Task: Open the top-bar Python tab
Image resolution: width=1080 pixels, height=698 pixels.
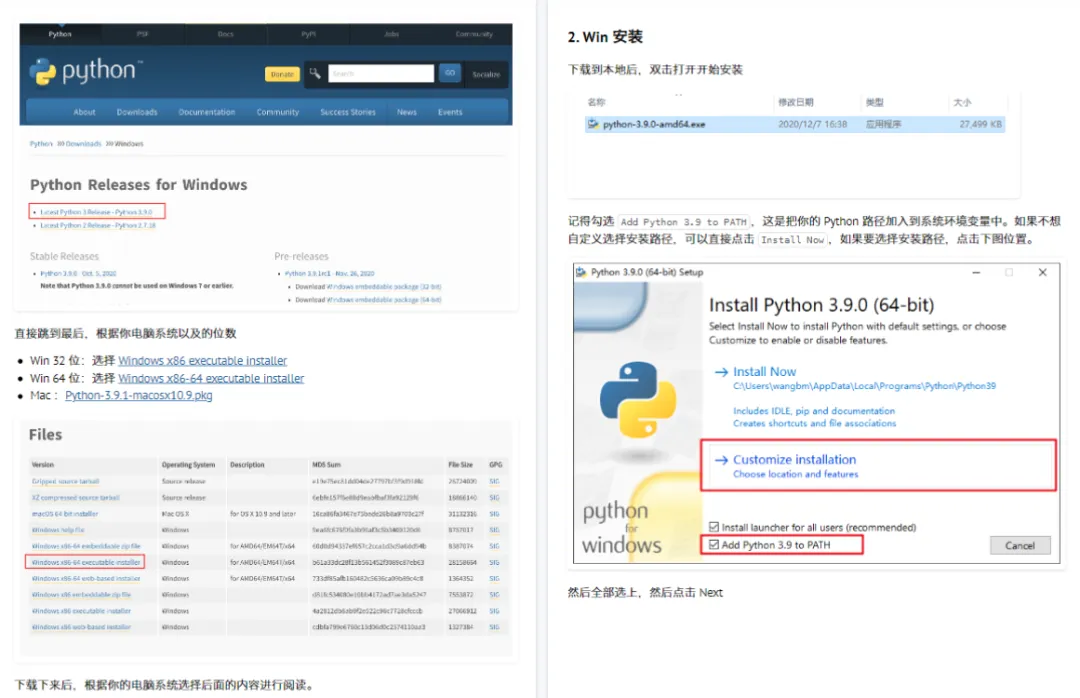Action: click(x=60, y=34)
